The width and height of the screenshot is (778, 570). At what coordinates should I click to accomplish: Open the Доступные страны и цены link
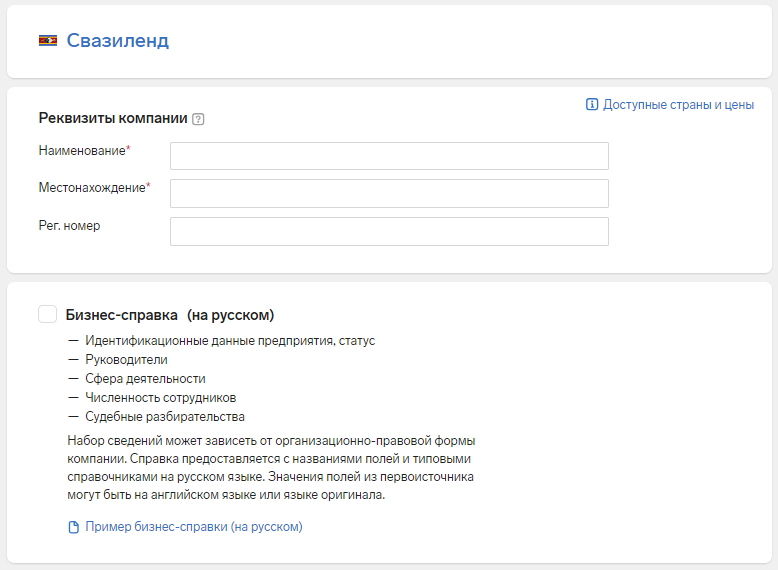pos(678,105)
